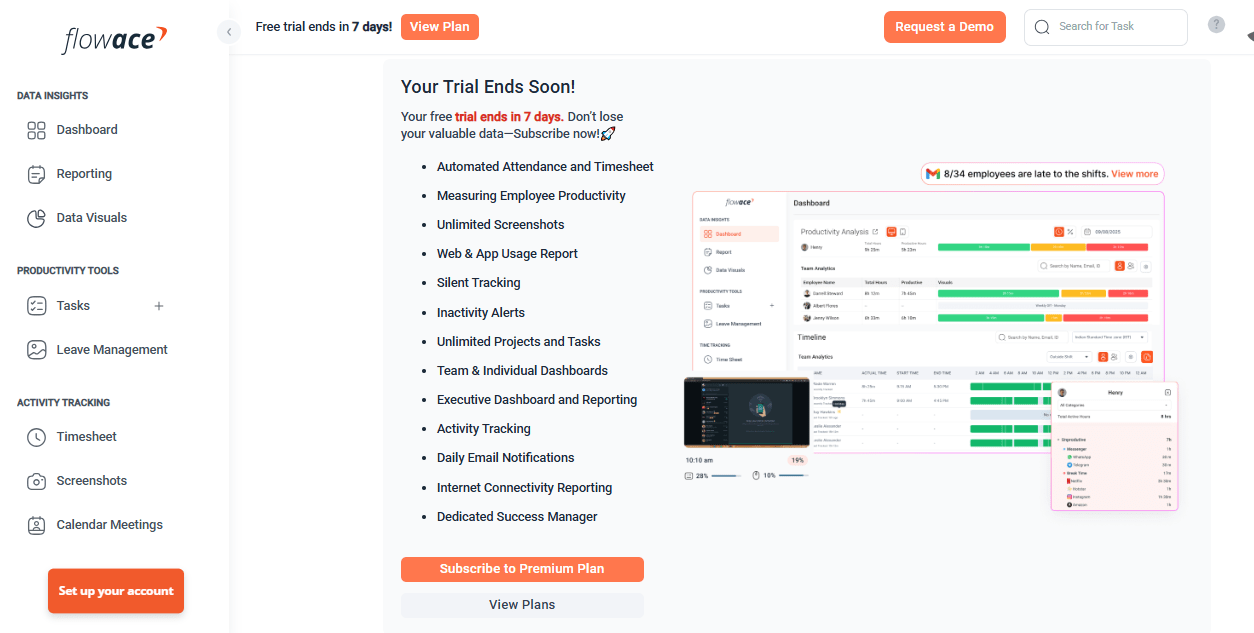The height and width of the screenshot is (633, 1254).
Task: Click the "Team & Individual Dashboards" item
Action: point(522,371)
